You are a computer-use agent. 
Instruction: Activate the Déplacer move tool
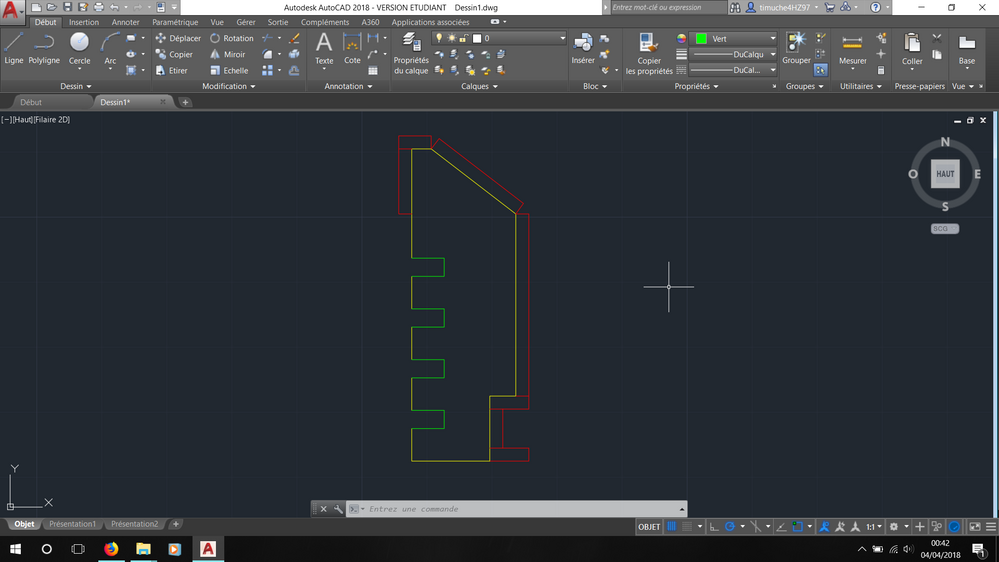(x=178, y=38)
